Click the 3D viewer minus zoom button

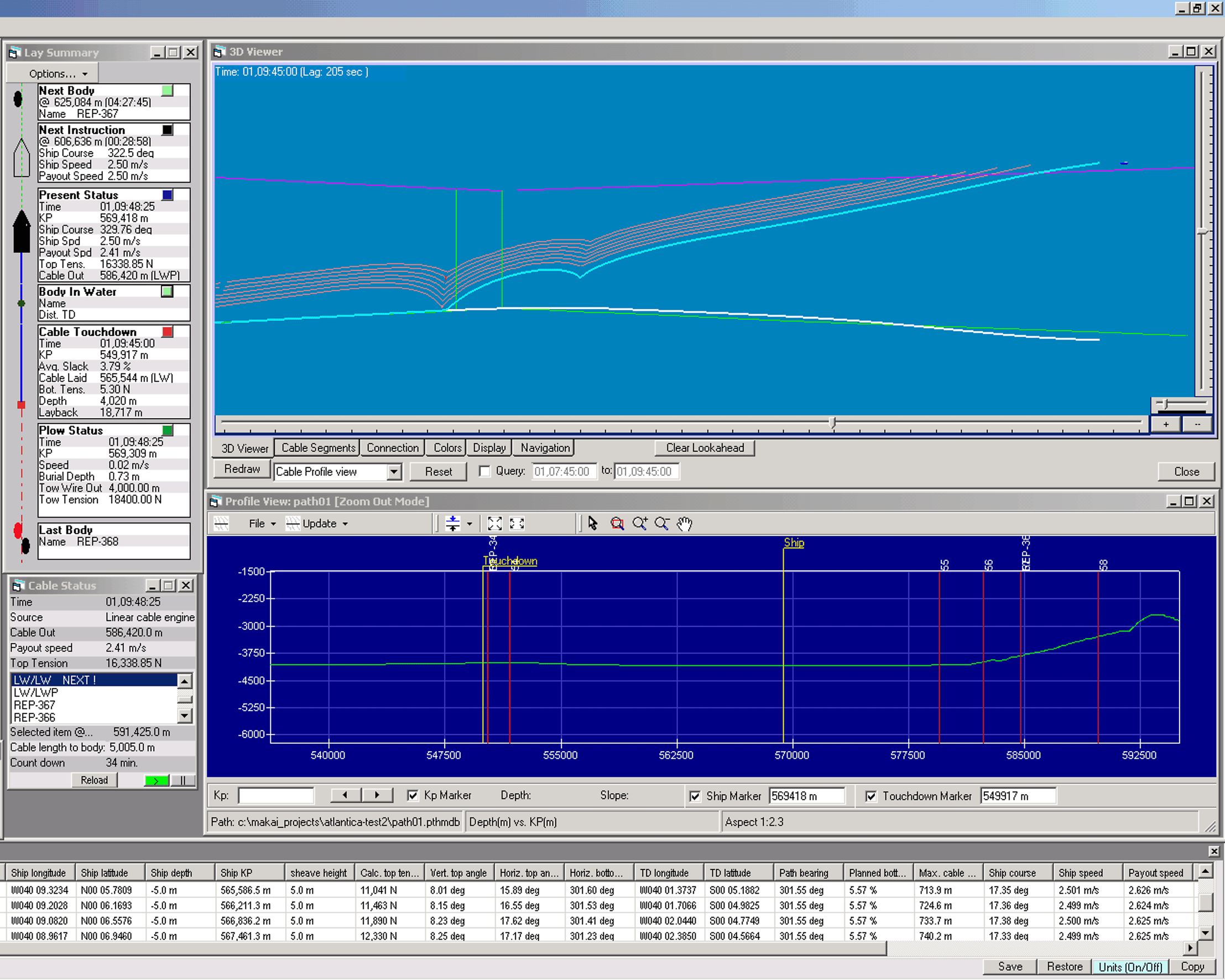click(1197, 424)
